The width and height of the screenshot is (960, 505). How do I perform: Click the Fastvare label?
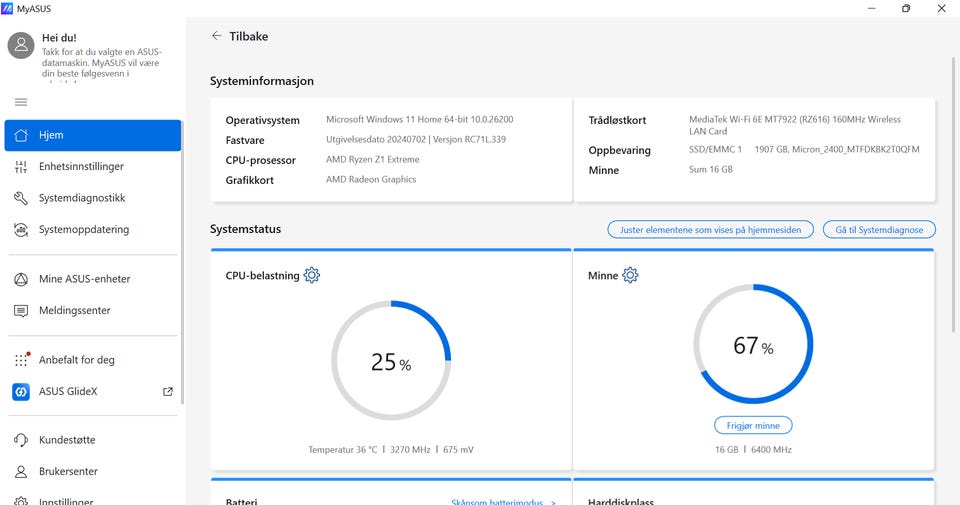(245, 140)
